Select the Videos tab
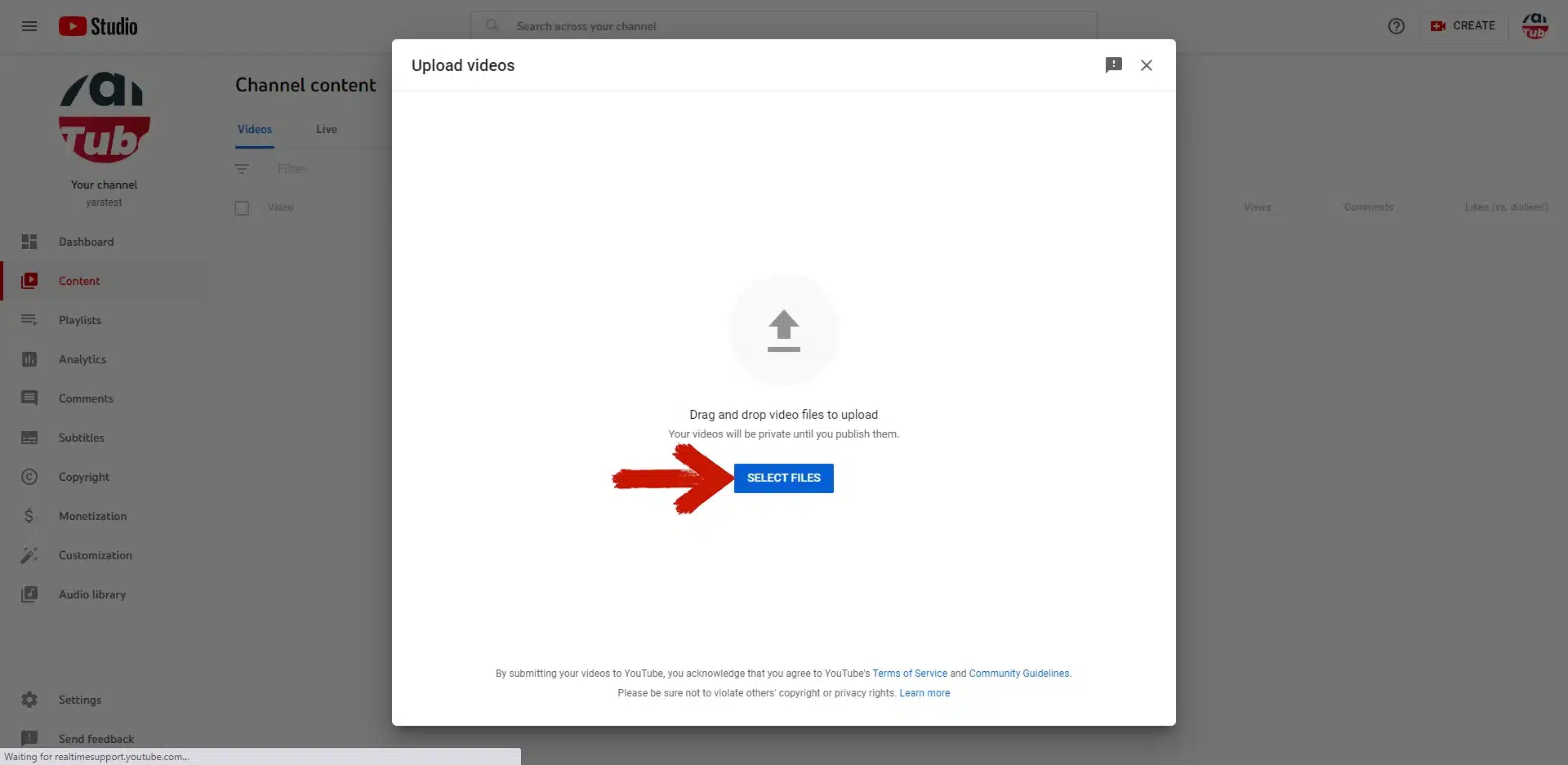The height and width of the screenshot is (765, 1568). [254, 129]
